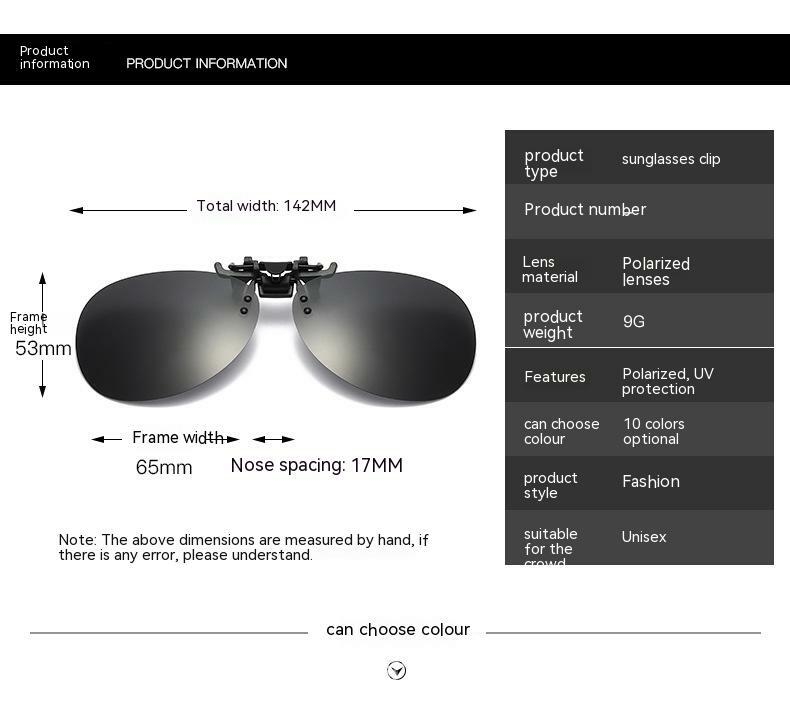The height and width of the screenshot is (722, 790).
Task: Click the 'PRODUCT INFORMATION' title in black bar
Action: pyautogui.click(x=206, y=63)
